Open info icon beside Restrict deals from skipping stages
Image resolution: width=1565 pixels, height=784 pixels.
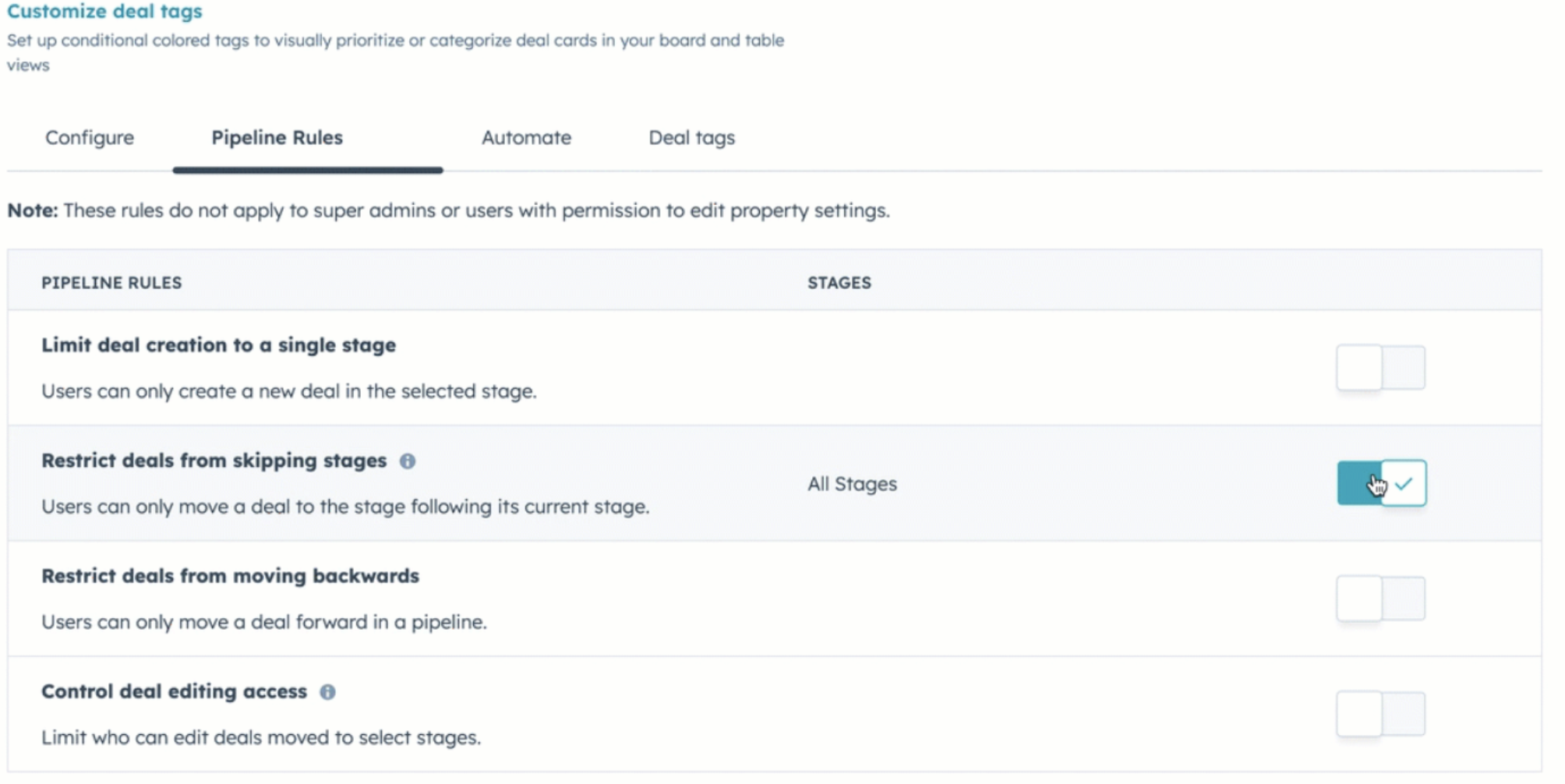coord(408,461)
